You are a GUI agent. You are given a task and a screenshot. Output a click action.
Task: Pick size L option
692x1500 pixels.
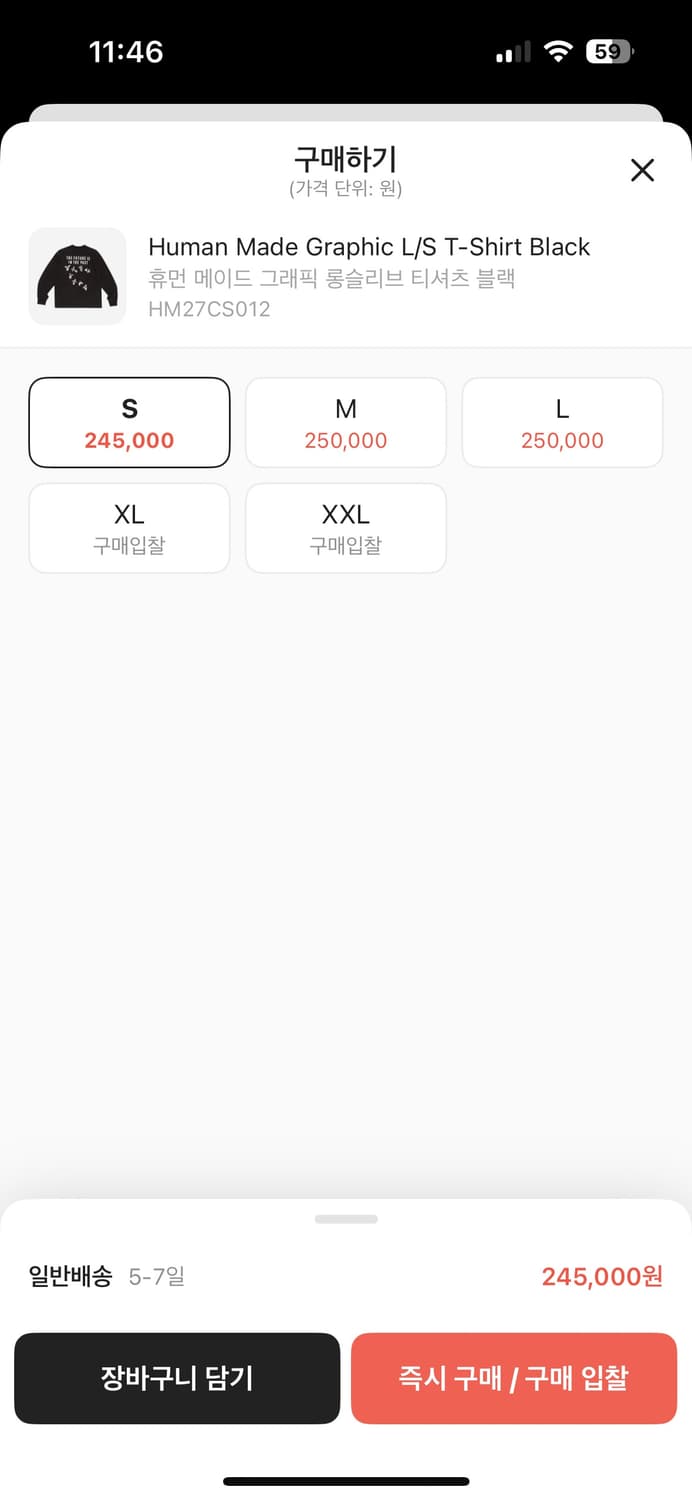point(562,423)
